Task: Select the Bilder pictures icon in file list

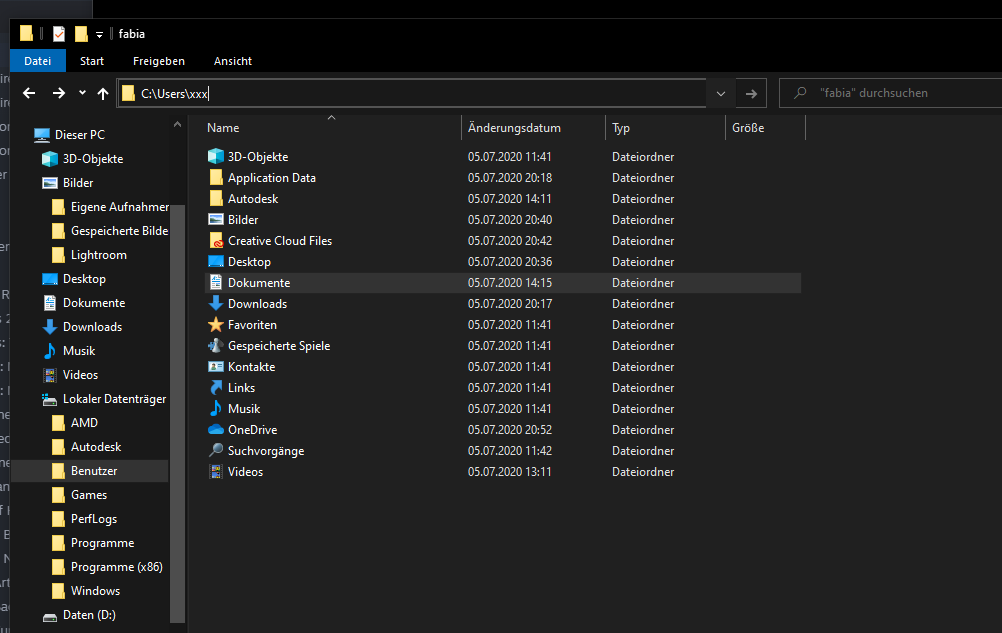Action: click(x=216, y=219)
